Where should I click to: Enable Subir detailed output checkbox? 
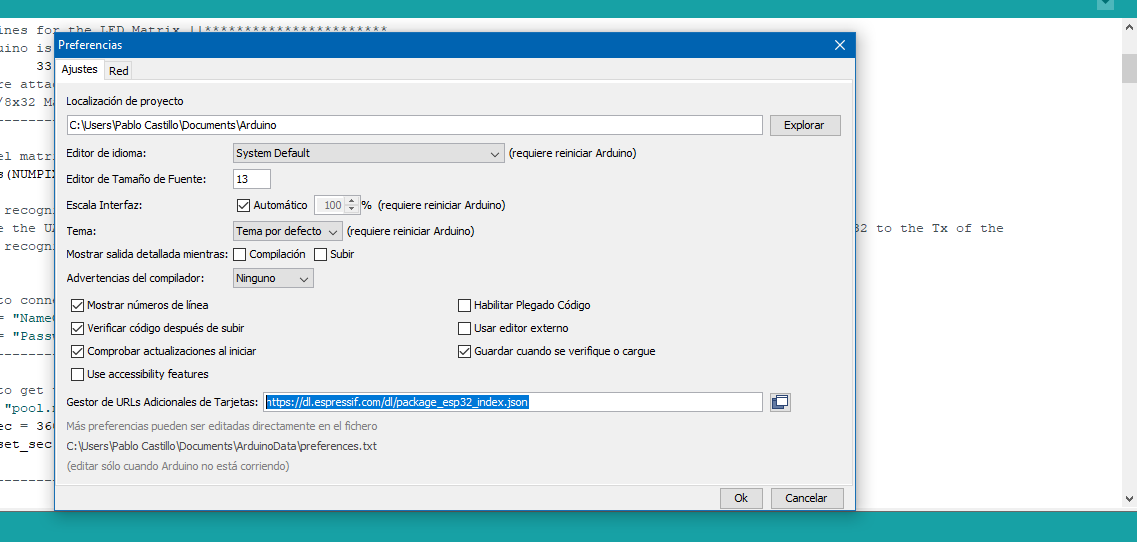coord(321,255)
